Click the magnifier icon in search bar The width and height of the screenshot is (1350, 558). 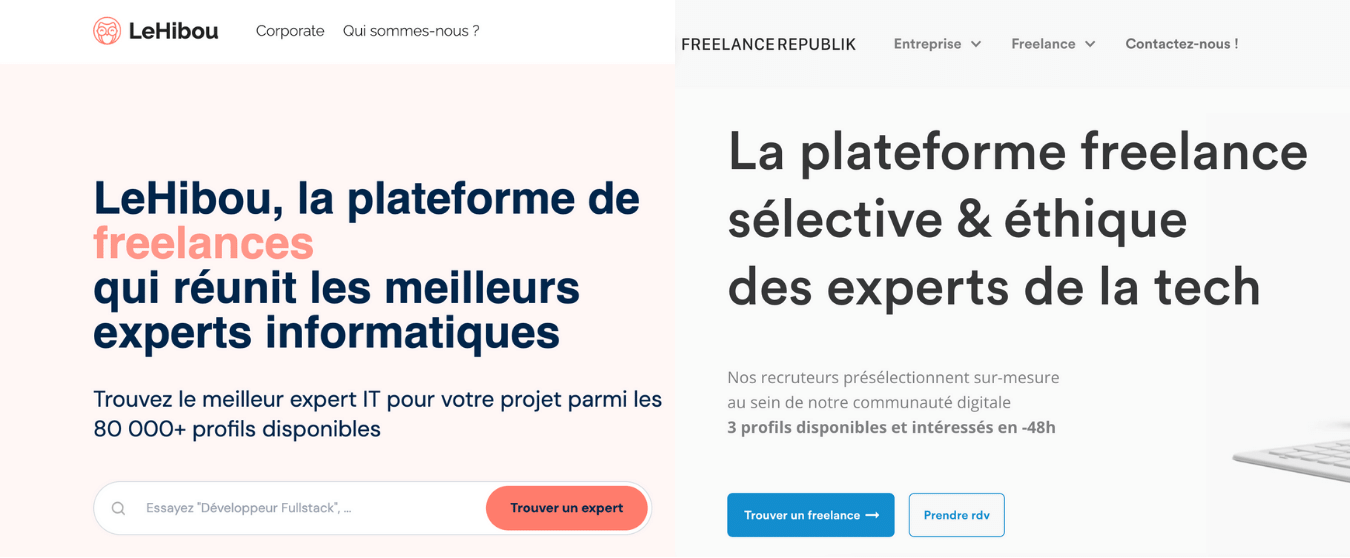click(x=119, y=508)
